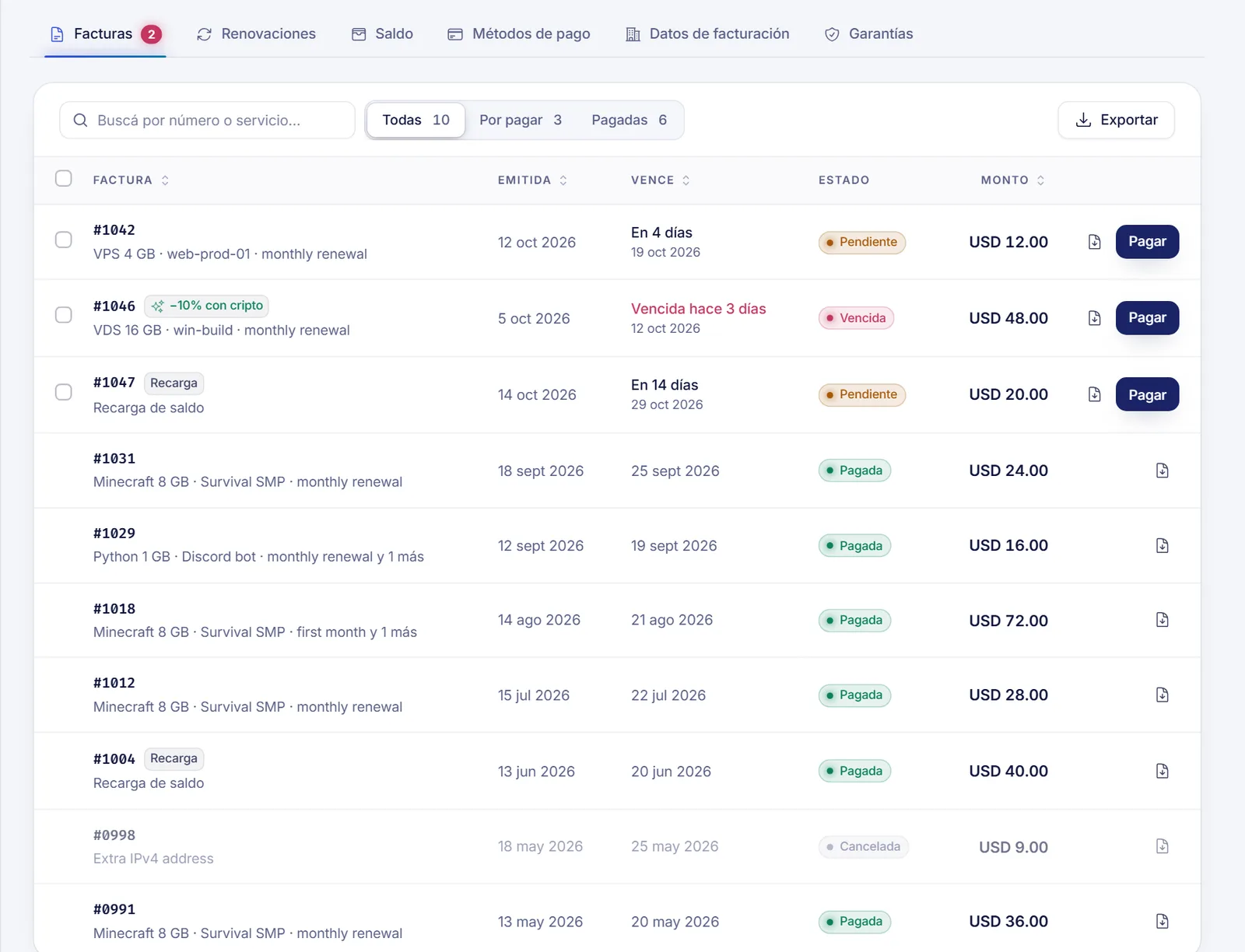The width and height of the screenshot is (1245, 952).
Task: Tick the checkbox for invoice #1047
Action: 64,392
